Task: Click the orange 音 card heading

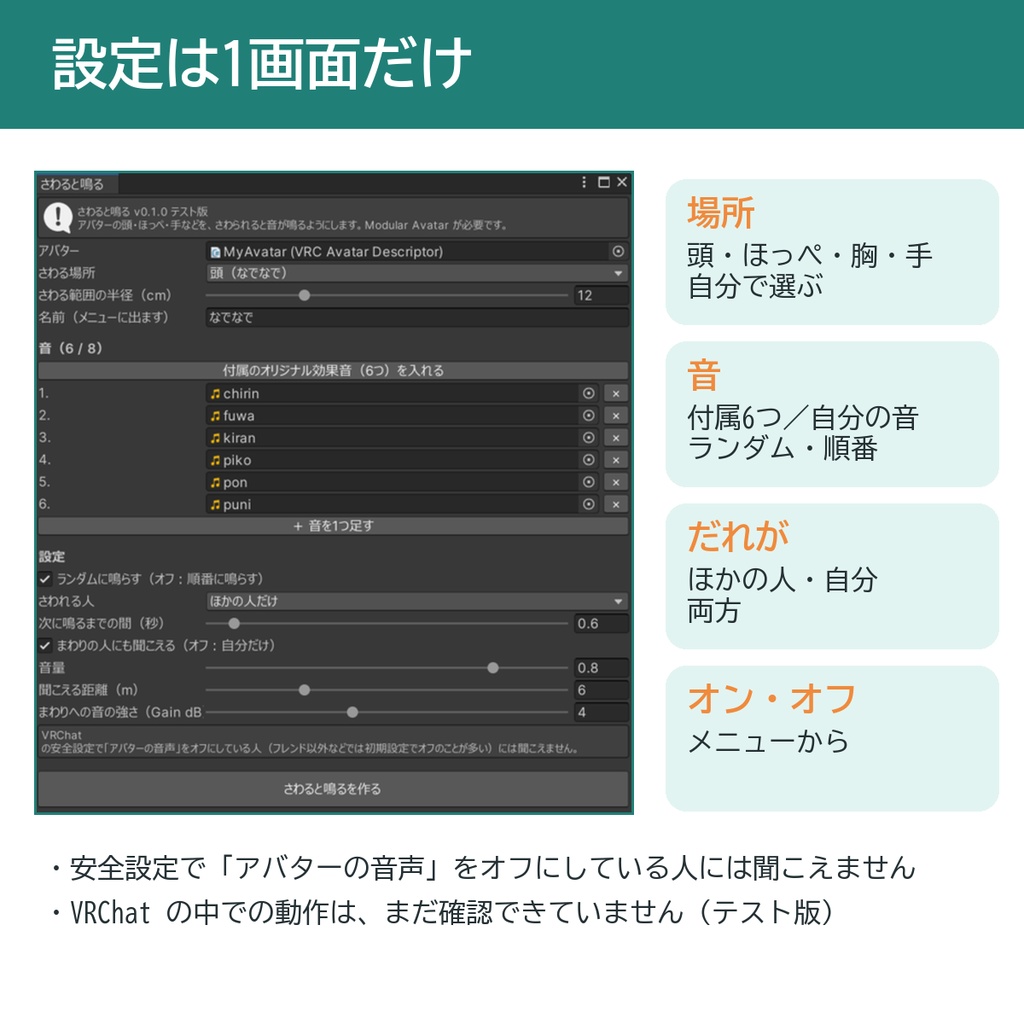Action: click(x=703, y=376)
